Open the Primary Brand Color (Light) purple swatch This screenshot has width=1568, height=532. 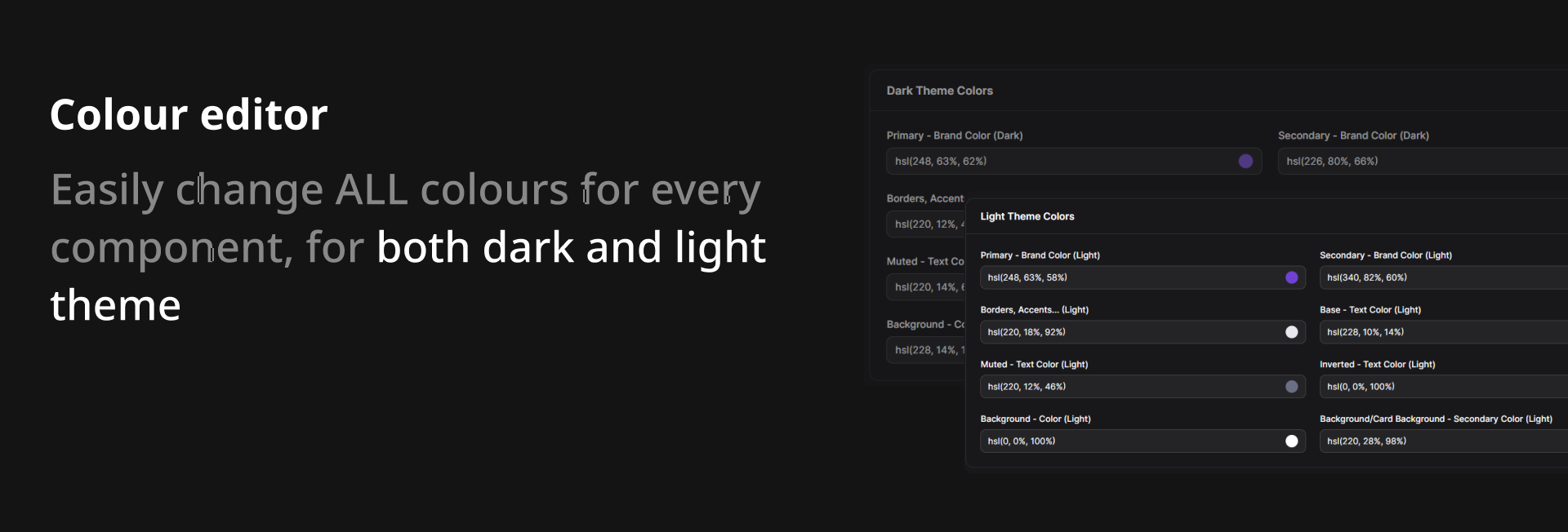click(1291, 277)
